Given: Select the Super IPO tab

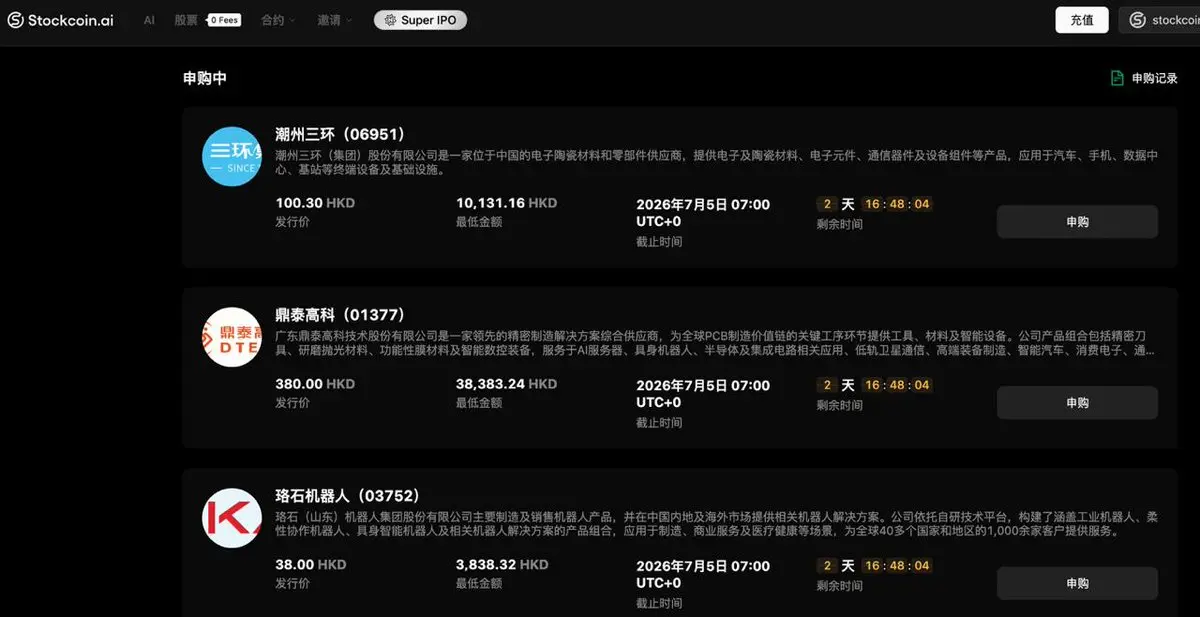Looking at the screenshot, I should 420,20.
